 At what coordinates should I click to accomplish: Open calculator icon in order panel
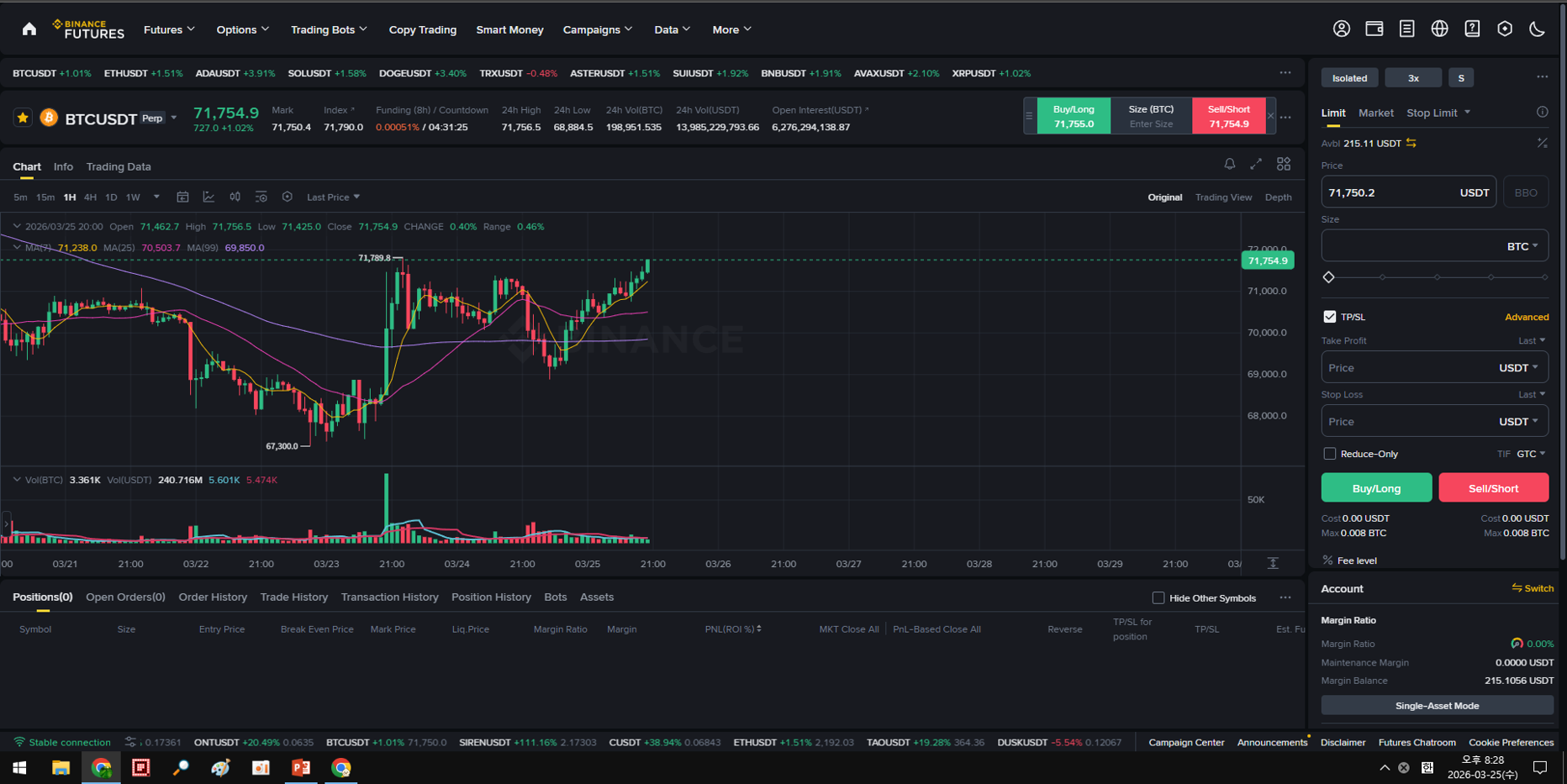pos(1542,143)
